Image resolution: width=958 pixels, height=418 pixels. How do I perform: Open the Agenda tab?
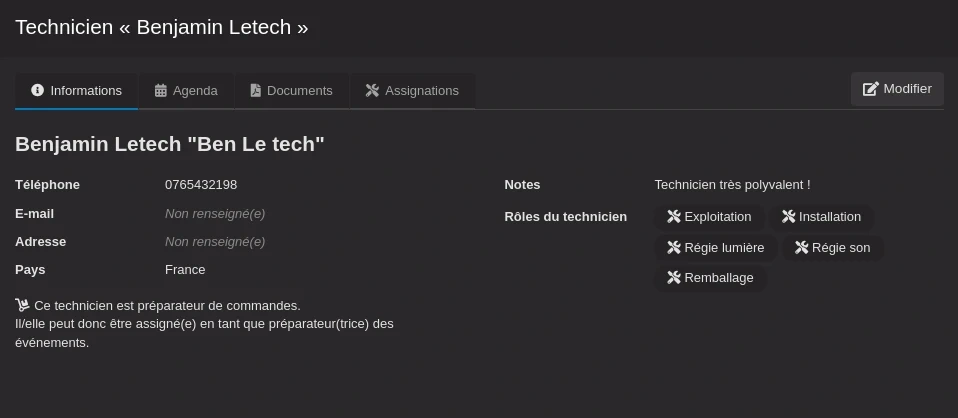pos(186,90)
